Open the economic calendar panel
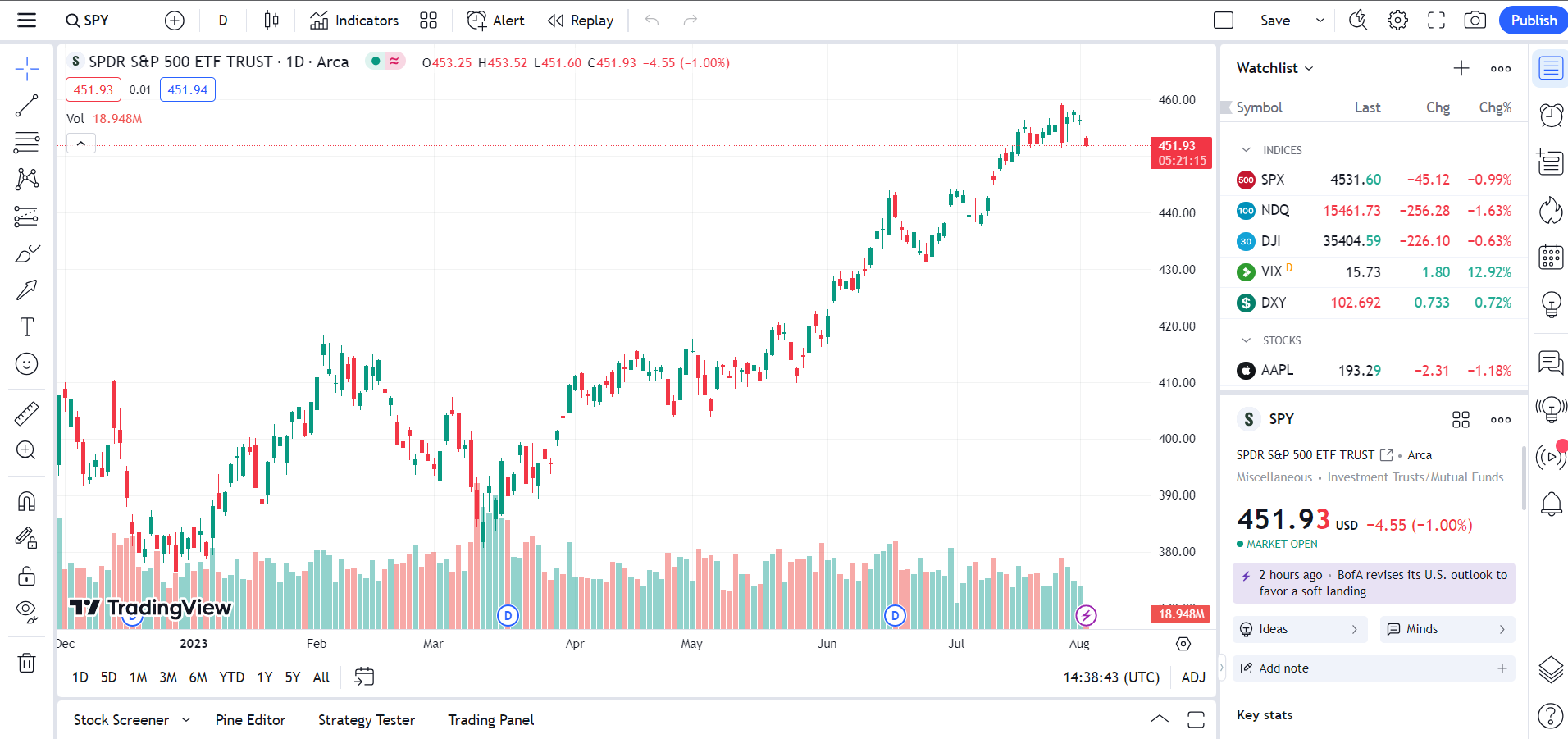Image resolution: width=1568 pixels, height=739 pixels. click(x=1551, y=257)
